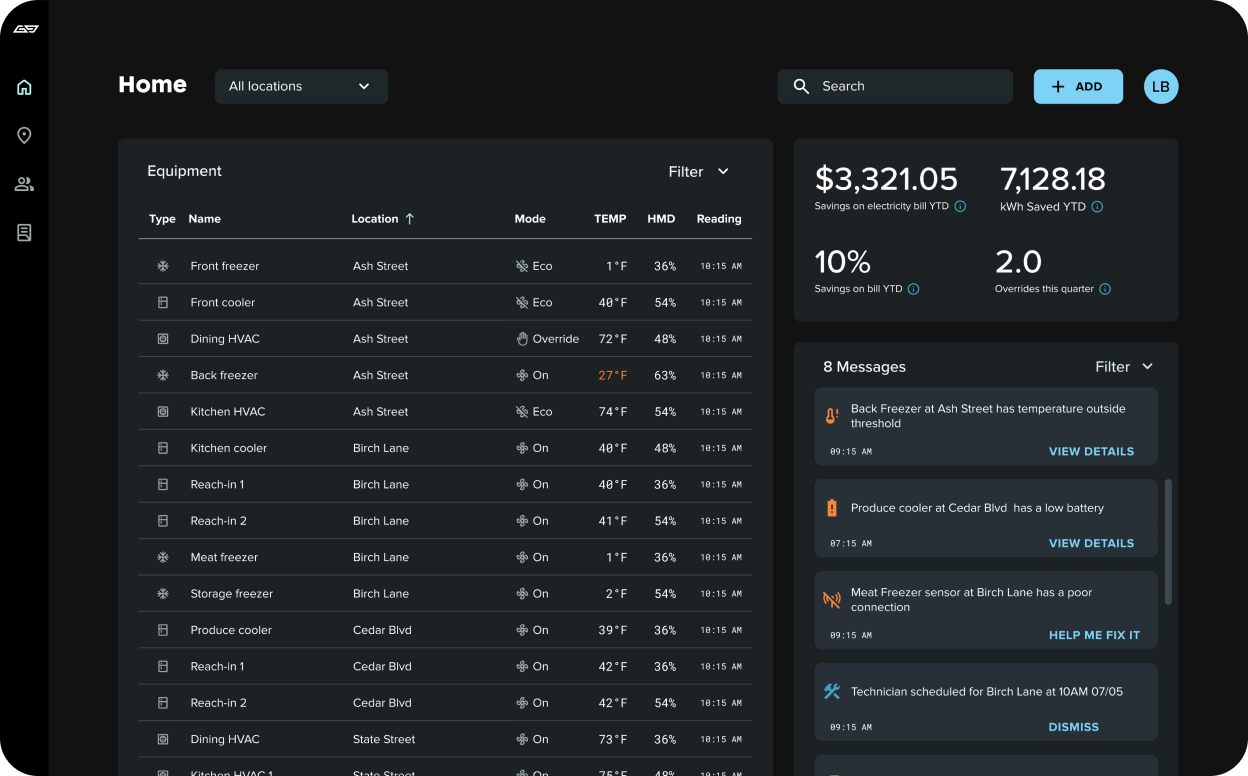Select the Home icon in the sidebar
This screenshot has width=1248, height=776.
pyautogui.click(x=24, y=87)
